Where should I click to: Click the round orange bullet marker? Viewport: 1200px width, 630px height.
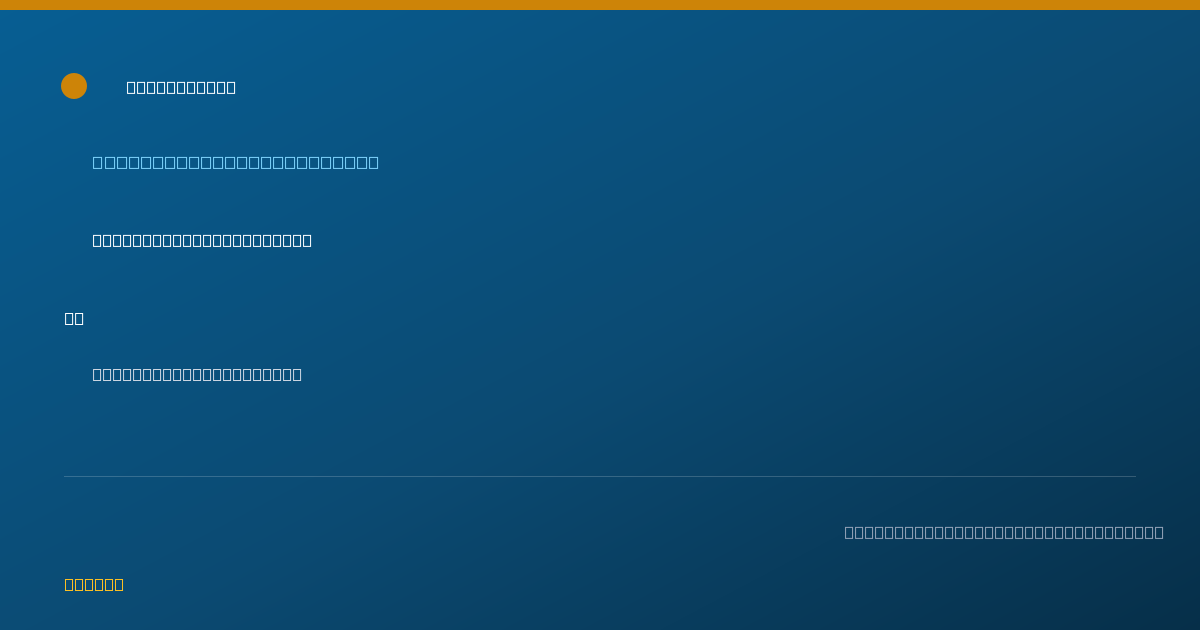(74, 86)
